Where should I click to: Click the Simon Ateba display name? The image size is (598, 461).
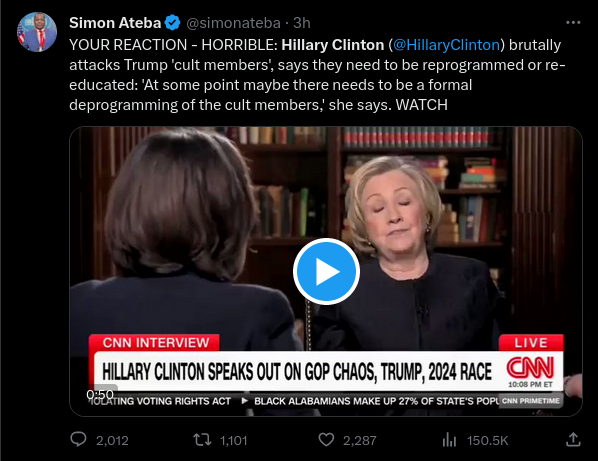(115, 23)
